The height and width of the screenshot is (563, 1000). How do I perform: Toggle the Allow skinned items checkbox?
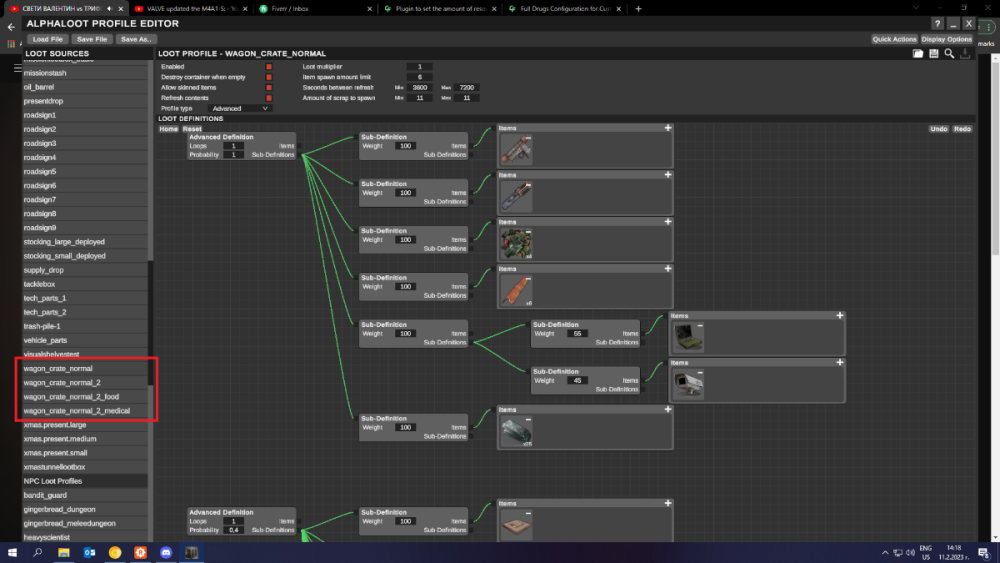tap(269, 88)
